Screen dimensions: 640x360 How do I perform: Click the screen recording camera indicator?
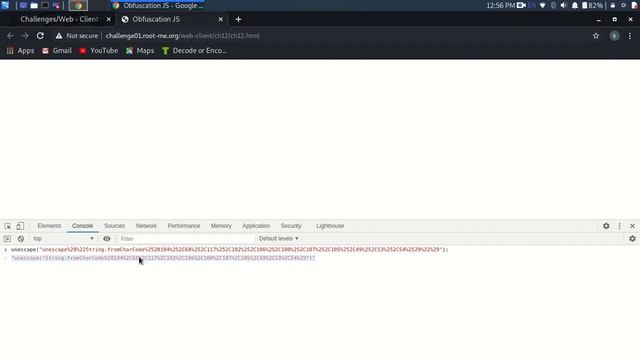pyautogui.click(x=521, y=5)
